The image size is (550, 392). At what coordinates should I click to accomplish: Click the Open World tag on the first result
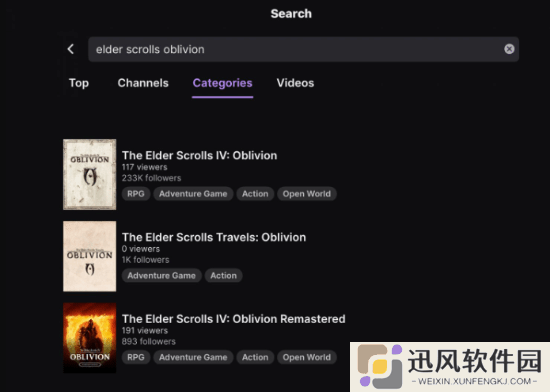point(307,194)
